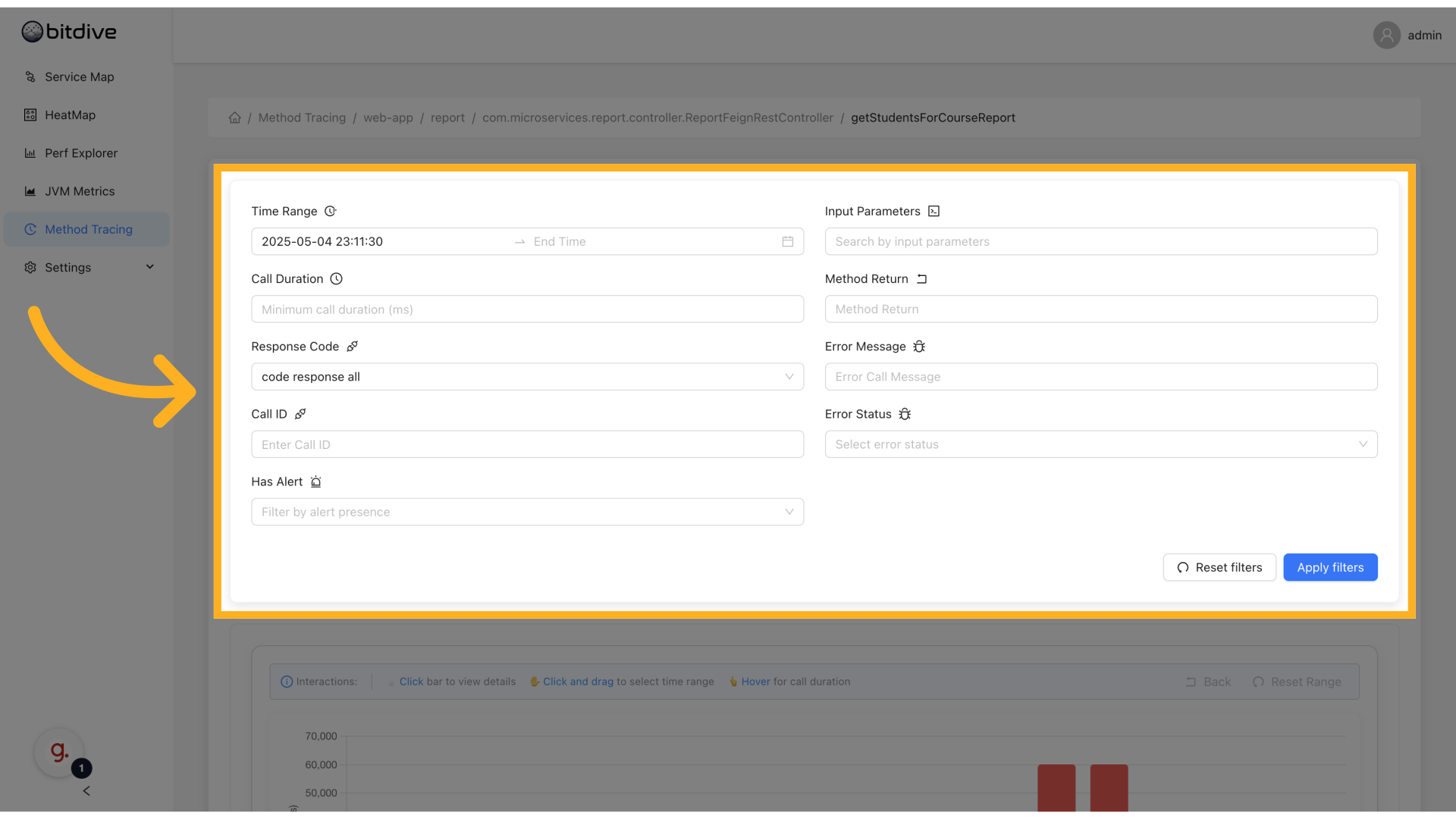This screenshot has width=1456, height=819.
Task: Click the Perf Explorer chart icon
Action: click(x=30, y=153)
